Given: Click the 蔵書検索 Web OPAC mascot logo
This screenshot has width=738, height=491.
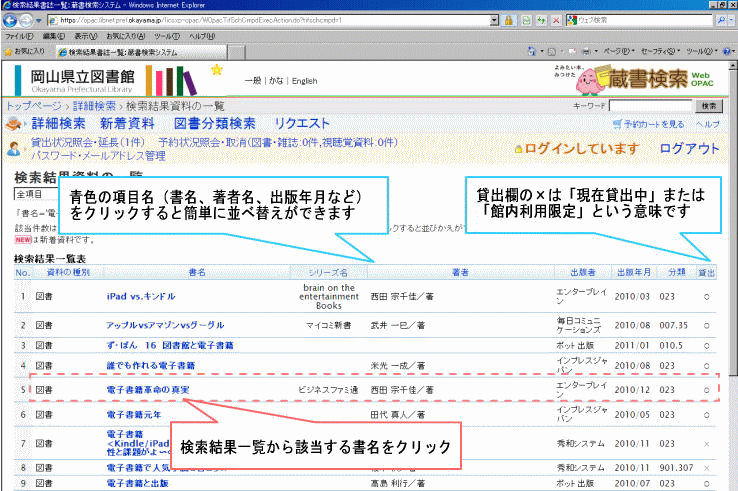Looking at the screenshot, I should (x=648, y=79).
